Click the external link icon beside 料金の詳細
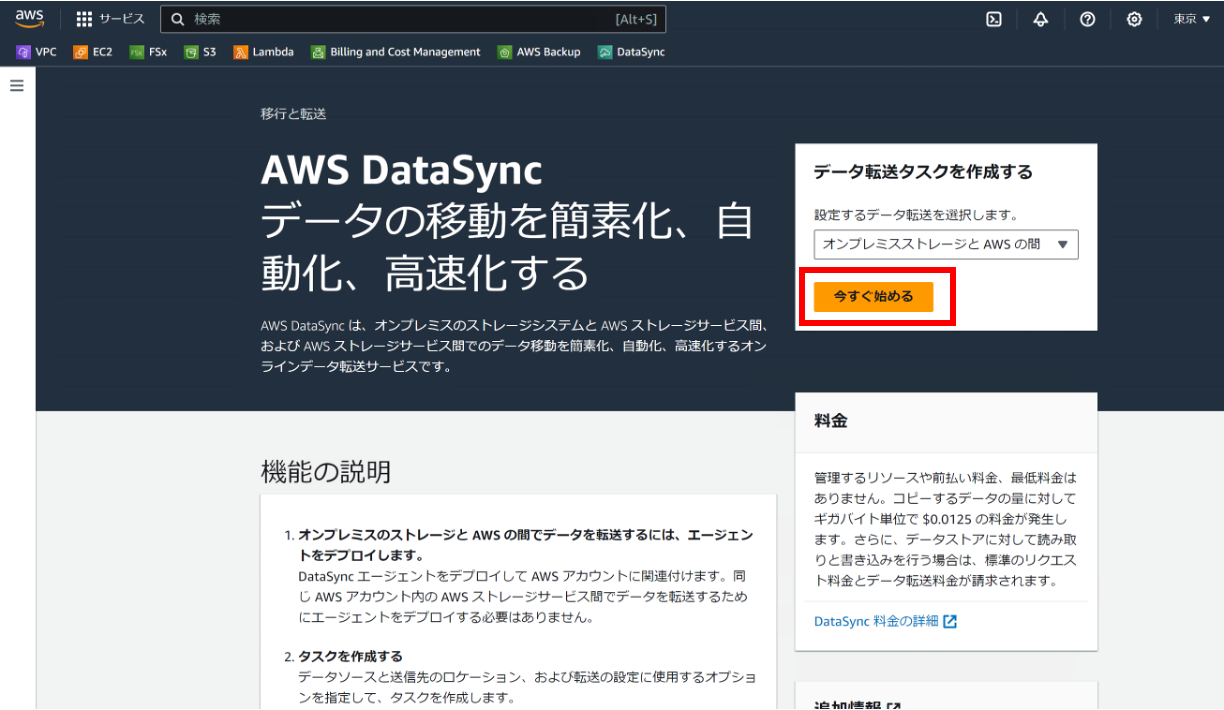Viewport: 1224px width, 710px height. tap(950, 621)
